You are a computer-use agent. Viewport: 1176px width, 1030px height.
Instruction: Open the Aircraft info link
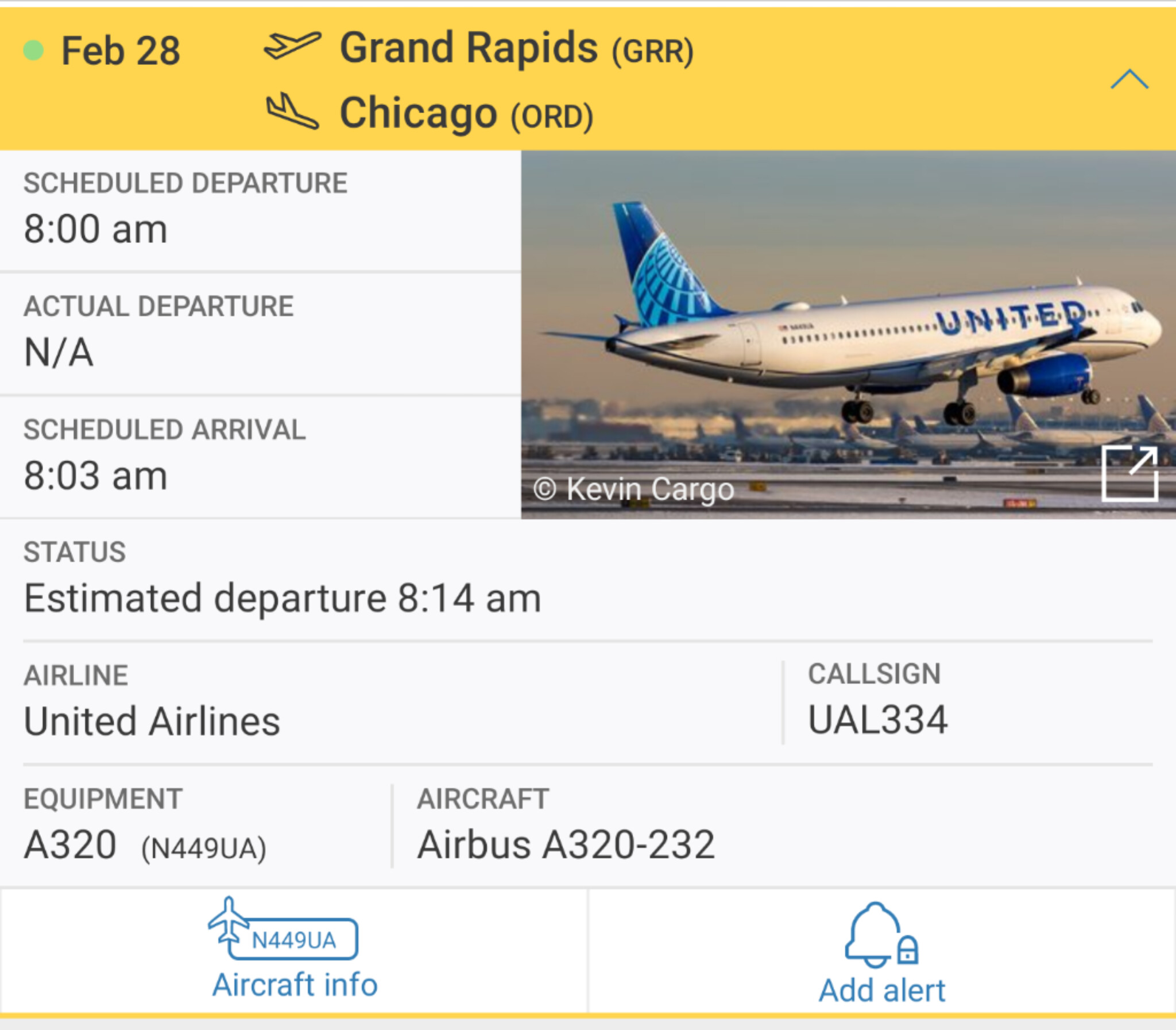coord(295,985)
